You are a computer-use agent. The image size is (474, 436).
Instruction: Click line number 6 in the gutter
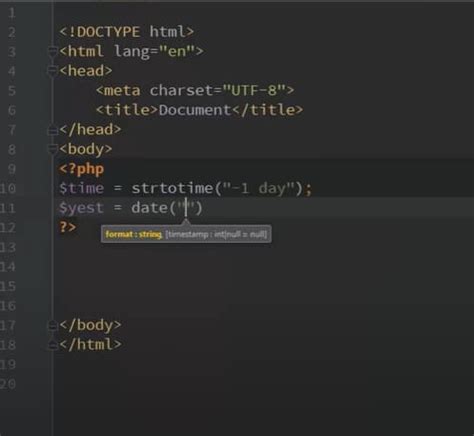tap(12, 110)
